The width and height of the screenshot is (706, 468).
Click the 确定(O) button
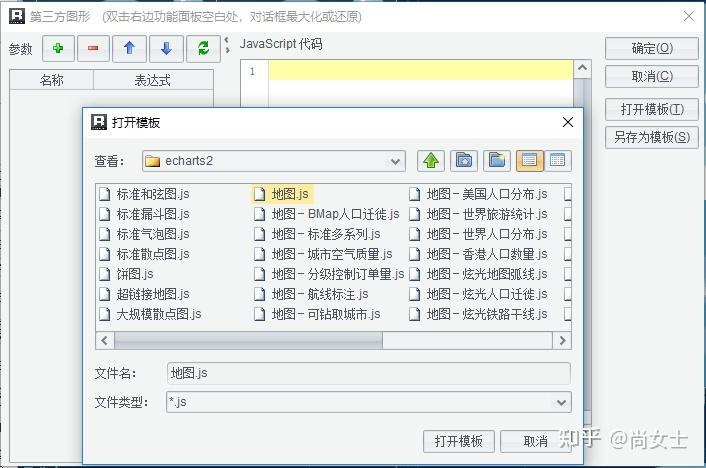click(x=652, y=48)
